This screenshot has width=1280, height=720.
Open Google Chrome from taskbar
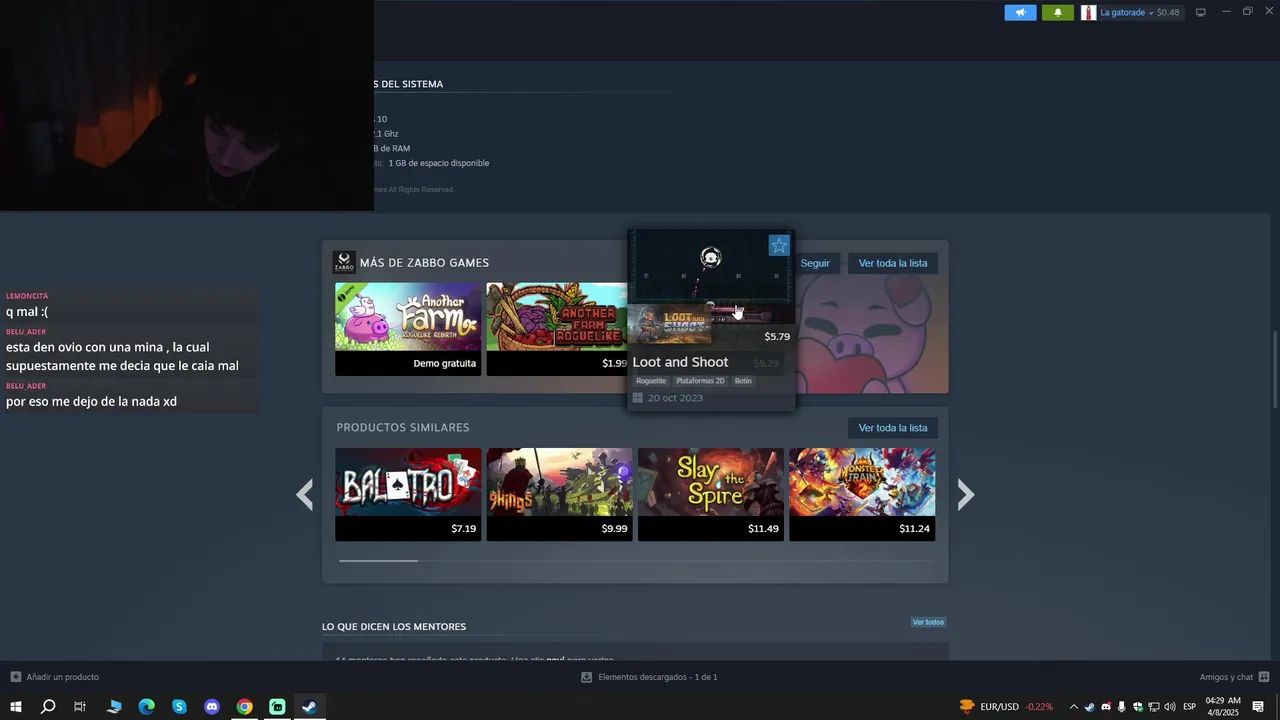pyautogui.click(x=244, y=707)
